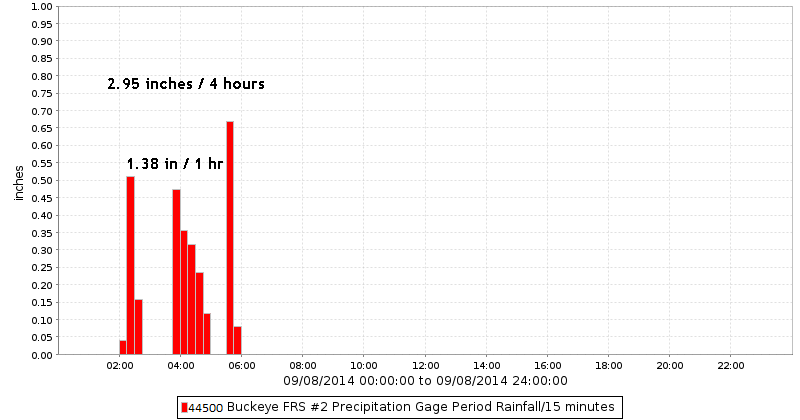Click the 0.15 y-axis tick label
This screenshot has width=800, height=420.
coord(42,303)
